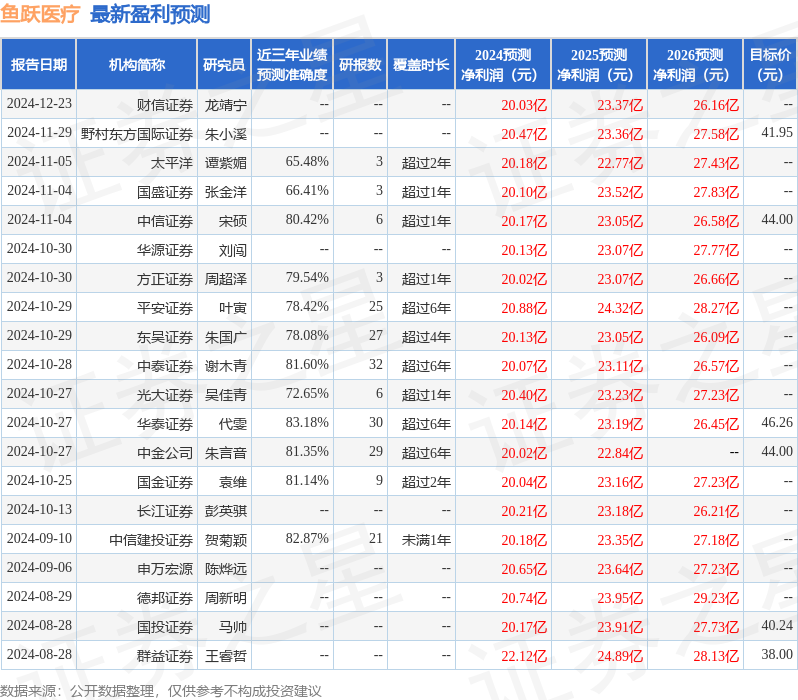Click accuracy value 79.54%
This screenshot has height=700, width=798.
(307, 278)
